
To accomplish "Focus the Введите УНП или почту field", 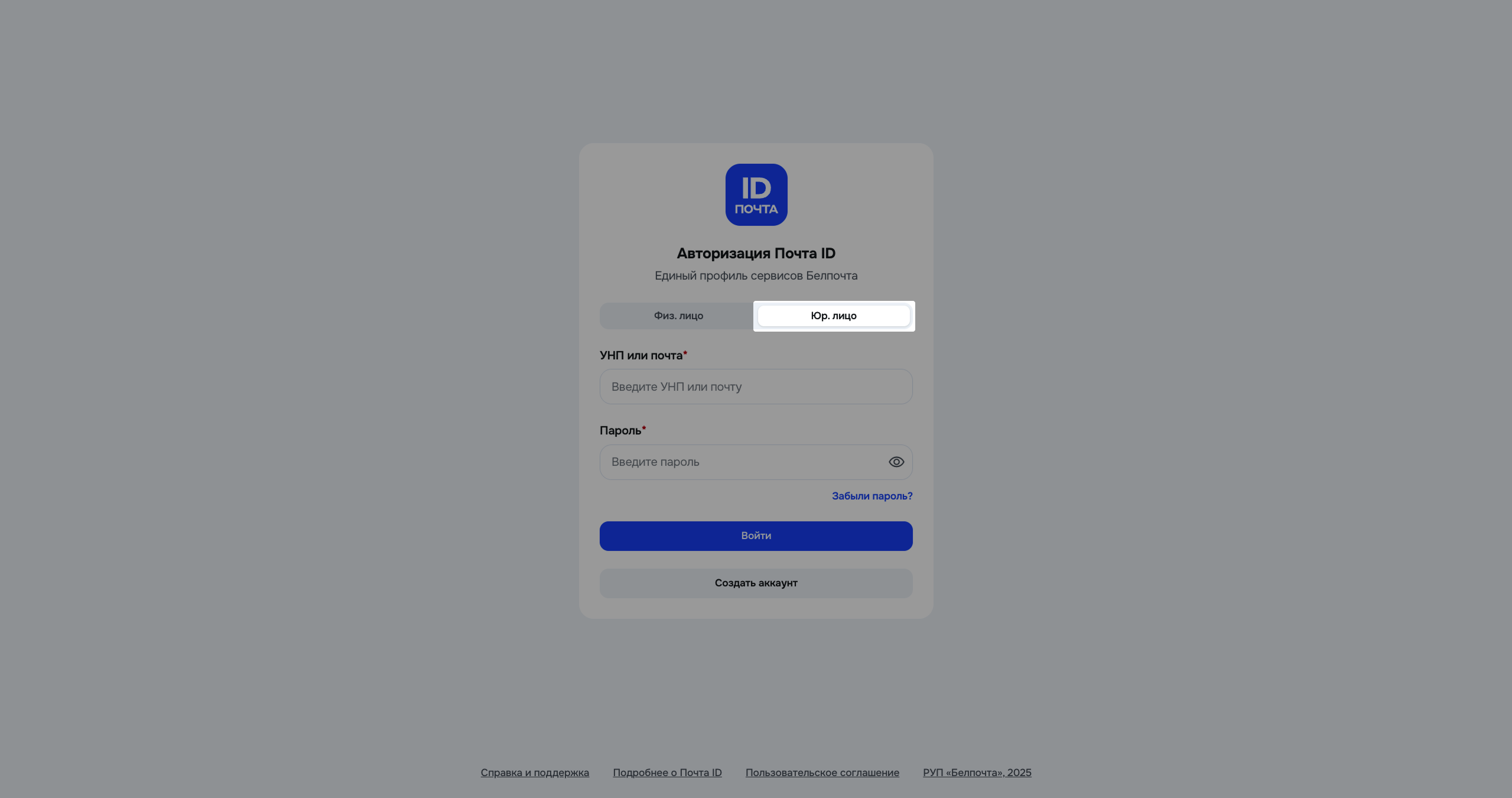I will click(x=756, y=387).
